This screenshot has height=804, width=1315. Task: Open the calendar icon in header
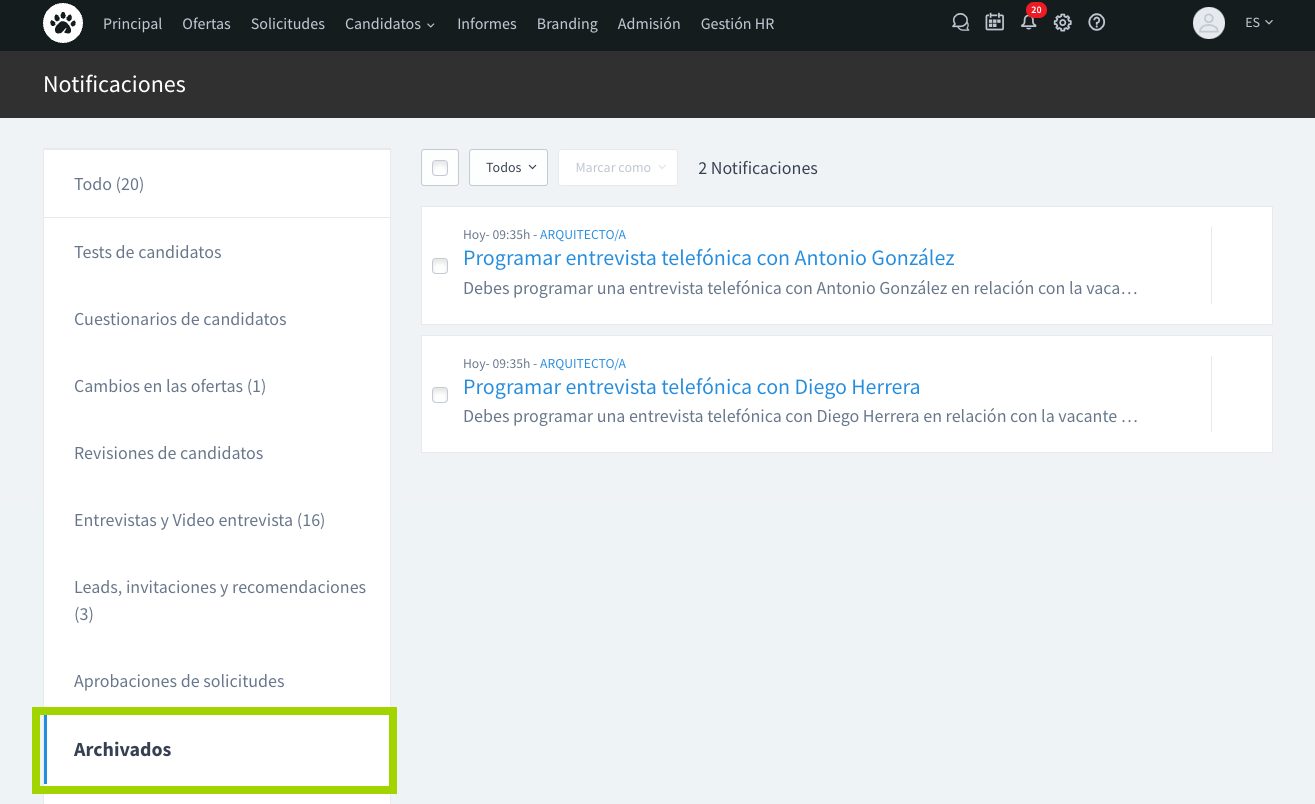tap(994, 23)
